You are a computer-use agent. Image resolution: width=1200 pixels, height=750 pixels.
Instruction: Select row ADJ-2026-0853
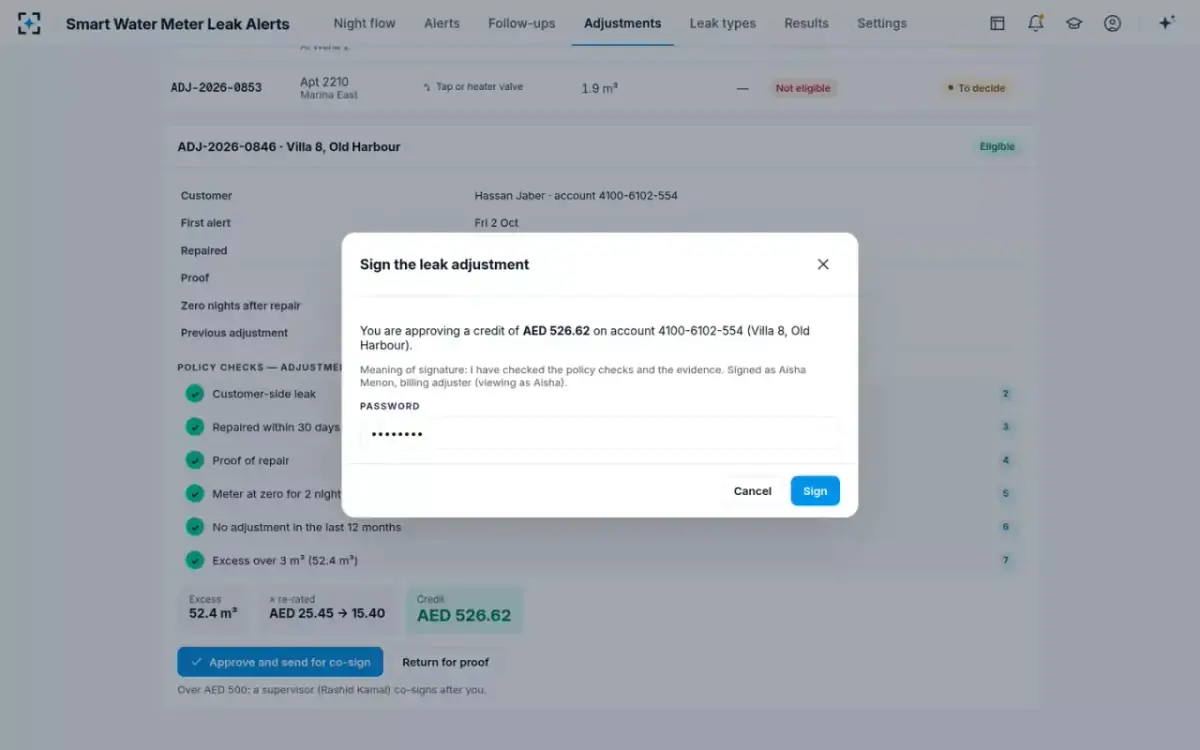[x=600, y=88]
